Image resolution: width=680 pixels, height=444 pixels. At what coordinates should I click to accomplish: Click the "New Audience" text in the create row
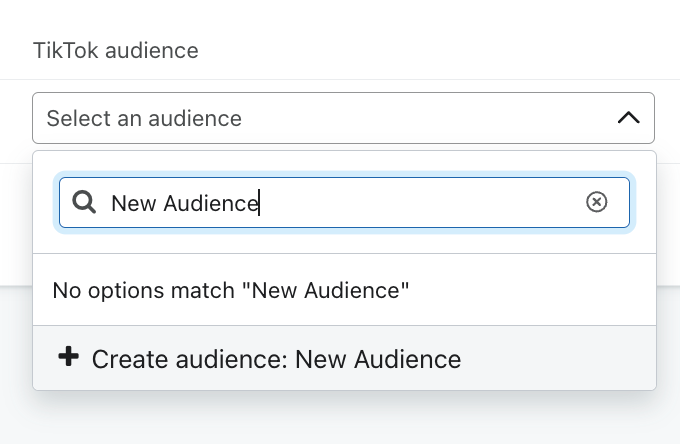pyautogui.click(x=378, y=359)
